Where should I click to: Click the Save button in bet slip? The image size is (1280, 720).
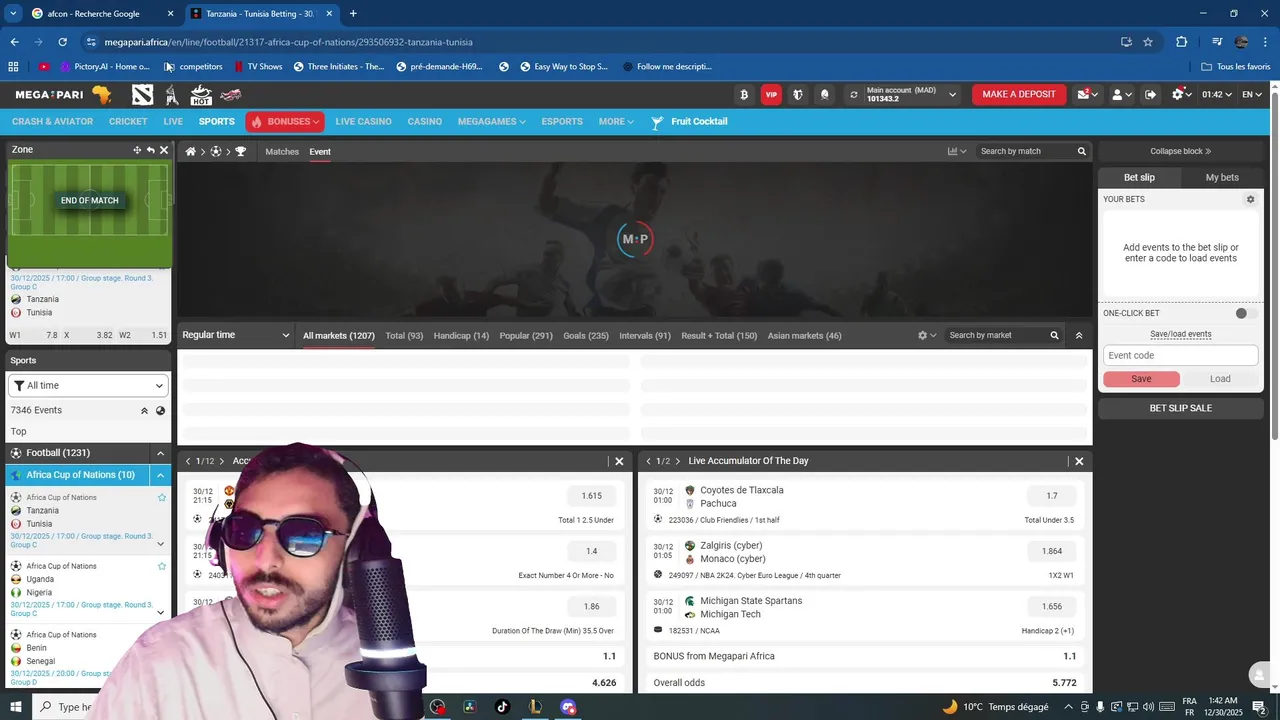(x=1141, y=379)
